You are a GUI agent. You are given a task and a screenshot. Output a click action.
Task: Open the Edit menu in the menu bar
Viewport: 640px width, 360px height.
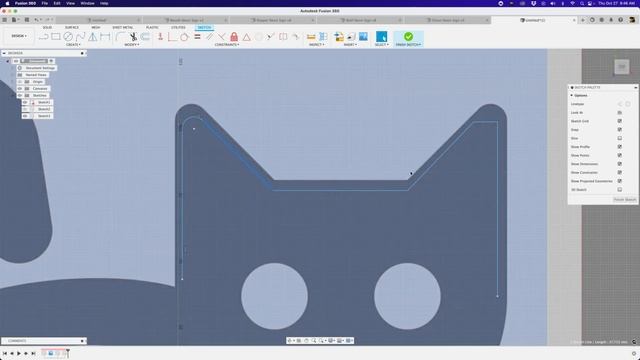(x=57, y=3)
